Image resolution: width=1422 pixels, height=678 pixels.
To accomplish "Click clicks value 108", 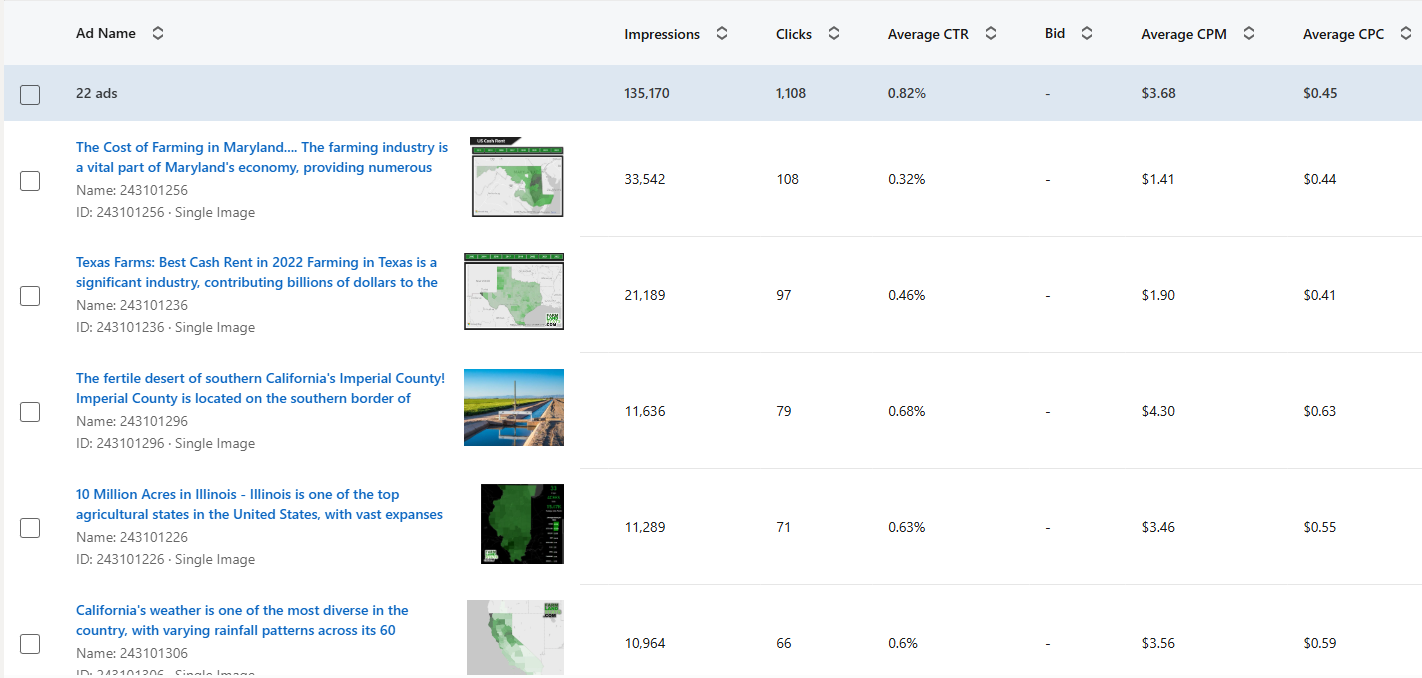I will 787,179.
